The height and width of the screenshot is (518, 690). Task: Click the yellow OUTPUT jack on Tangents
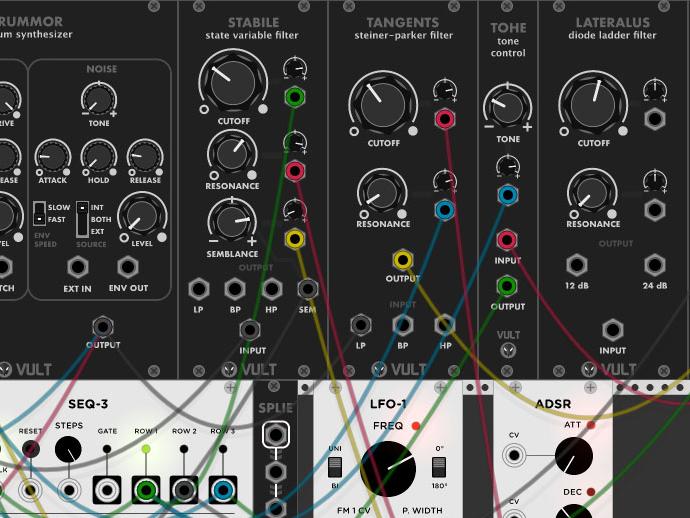click(x=403, y=260)
